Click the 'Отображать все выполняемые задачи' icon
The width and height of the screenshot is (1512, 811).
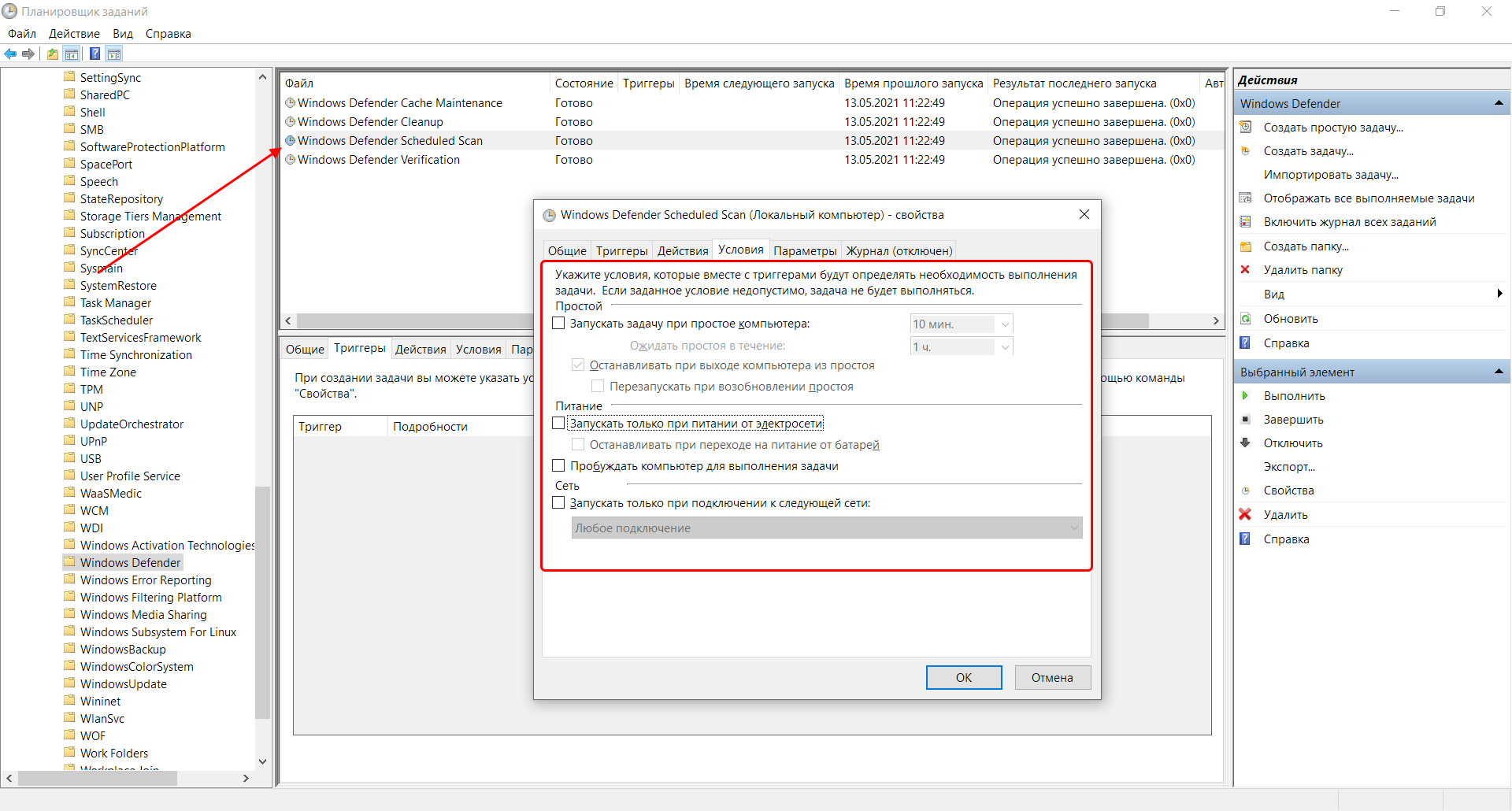point(1246,198)
